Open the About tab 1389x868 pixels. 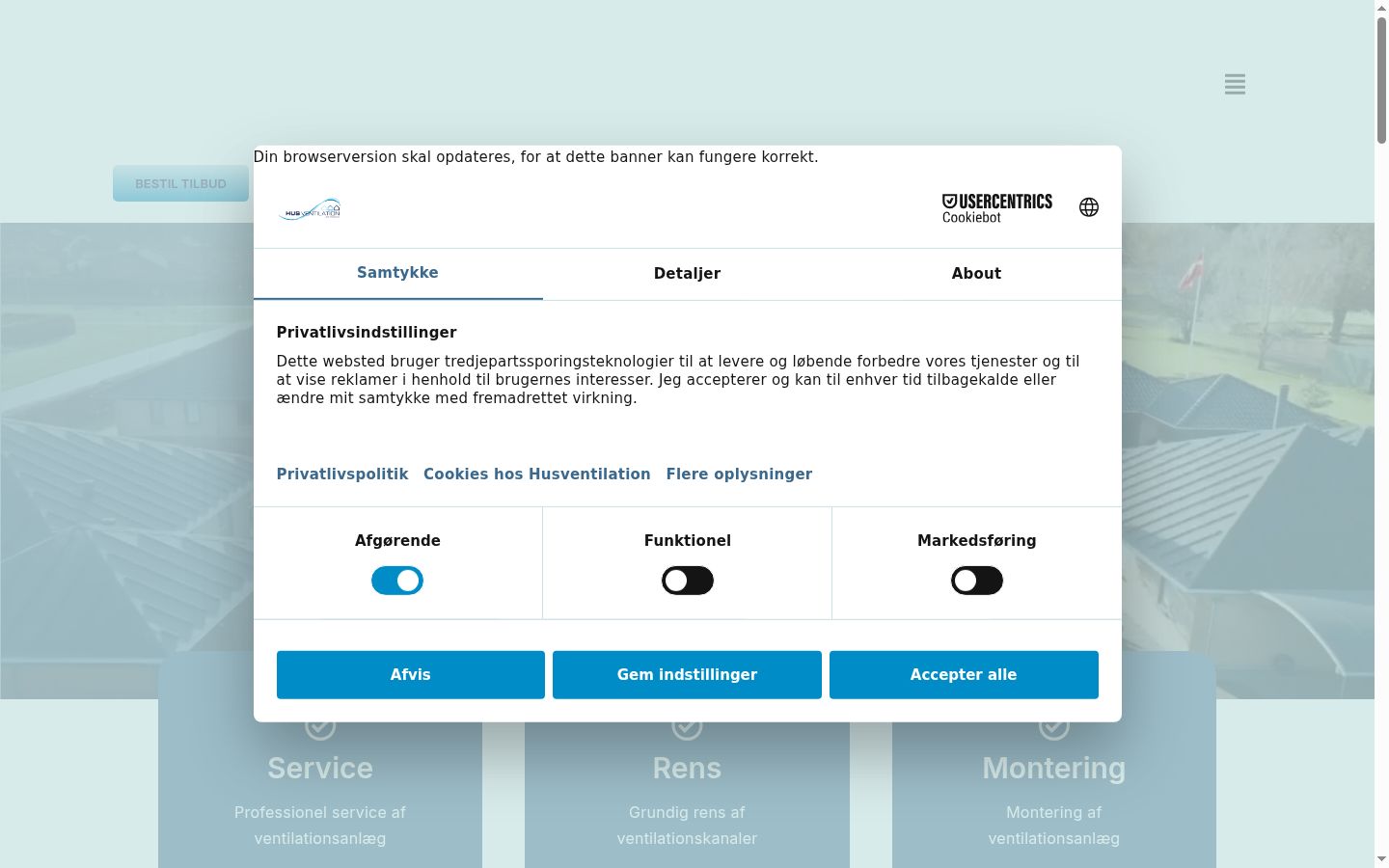click(x=976, y=274)
